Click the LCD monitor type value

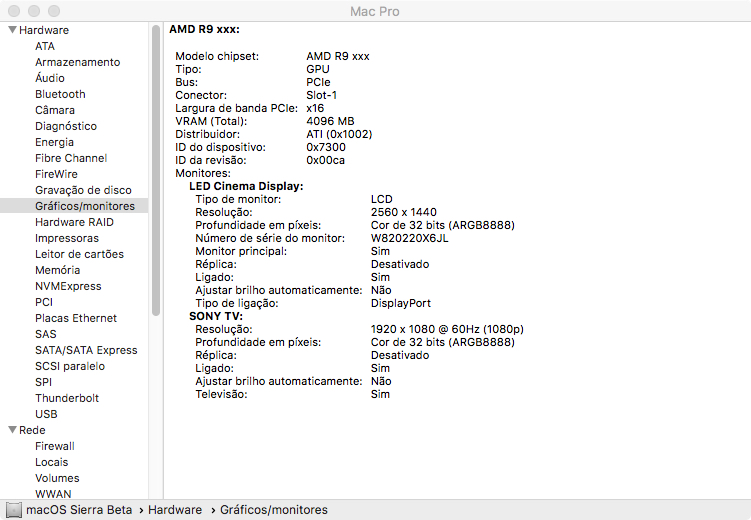point(381,199)
